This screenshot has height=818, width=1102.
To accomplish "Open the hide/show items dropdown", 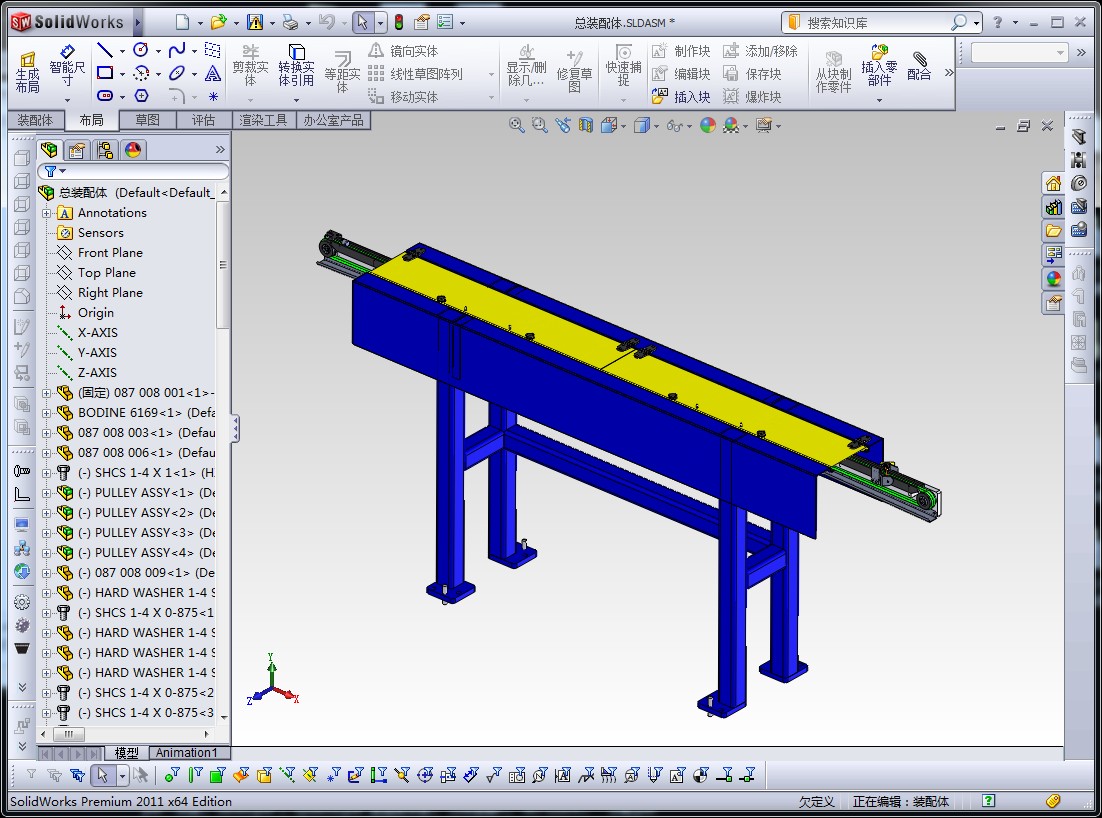I will click(689, 126).
